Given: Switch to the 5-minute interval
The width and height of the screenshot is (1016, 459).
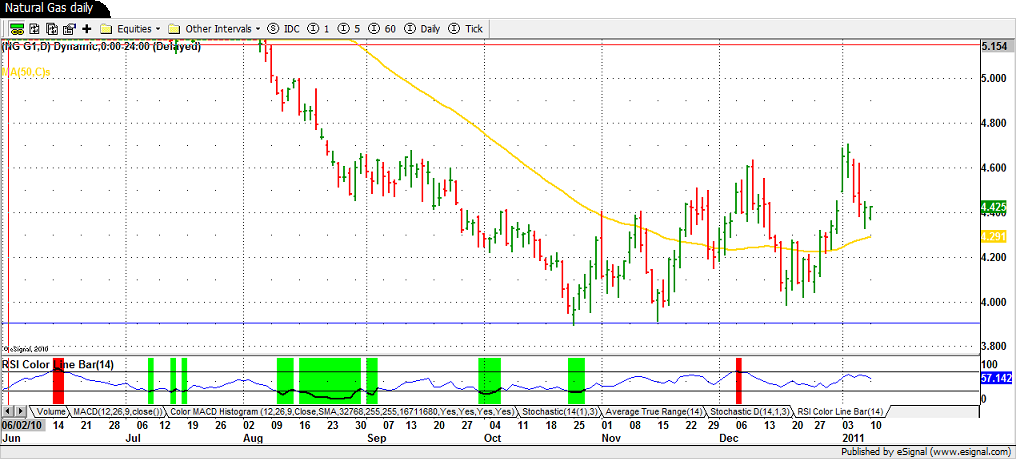Looking at the screenshot, I should pyautogui.click(x=349, y=28).
